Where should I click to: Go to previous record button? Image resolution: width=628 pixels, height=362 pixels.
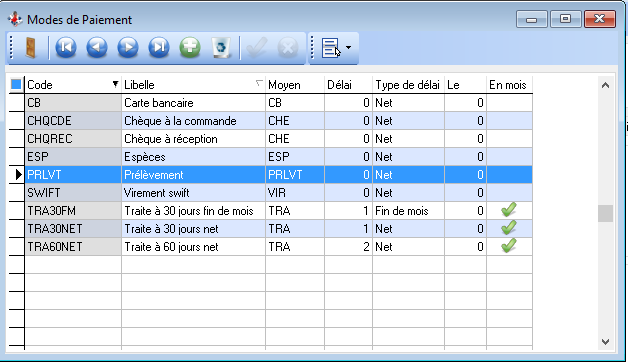click(x=97, y=48)
